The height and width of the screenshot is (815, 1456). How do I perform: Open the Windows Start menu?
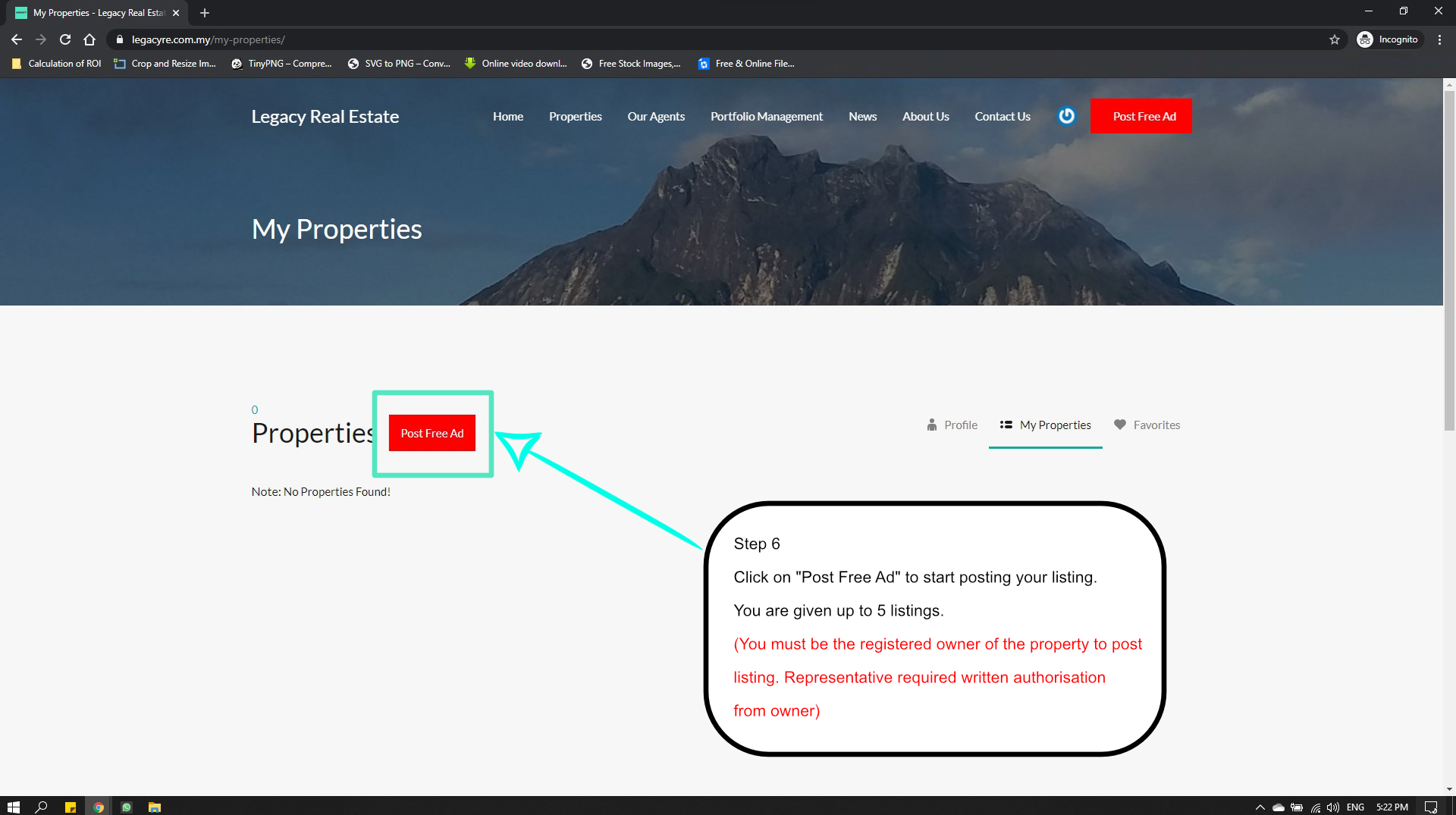pos(13,807)
